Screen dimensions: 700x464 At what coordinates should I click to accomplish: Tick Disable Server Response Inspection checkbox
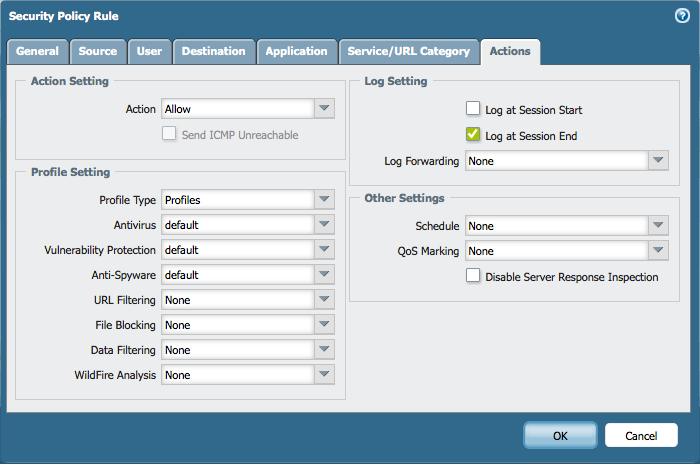[x=473, y=276]
